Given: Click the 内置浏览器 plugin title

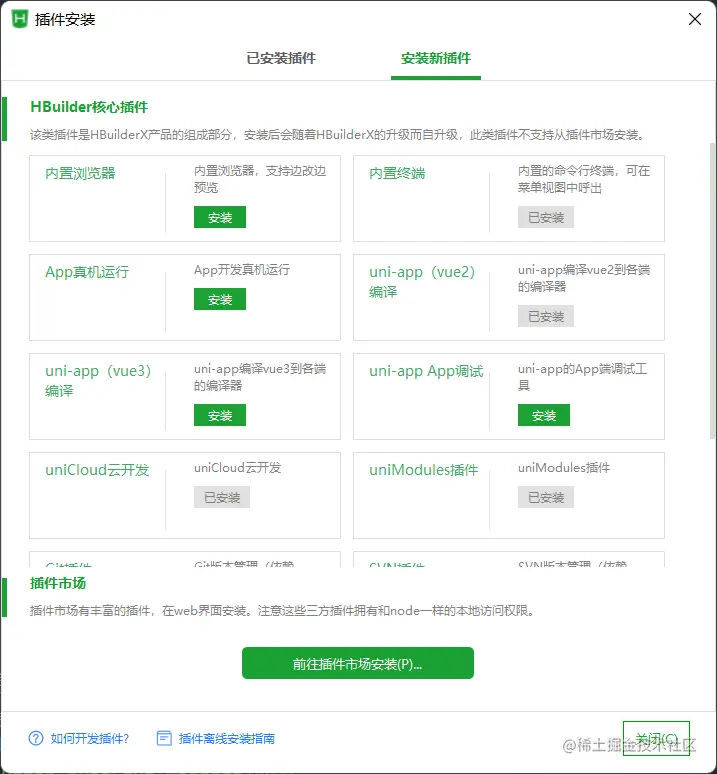Looking at the screenshot, I should tap(80, 173).
